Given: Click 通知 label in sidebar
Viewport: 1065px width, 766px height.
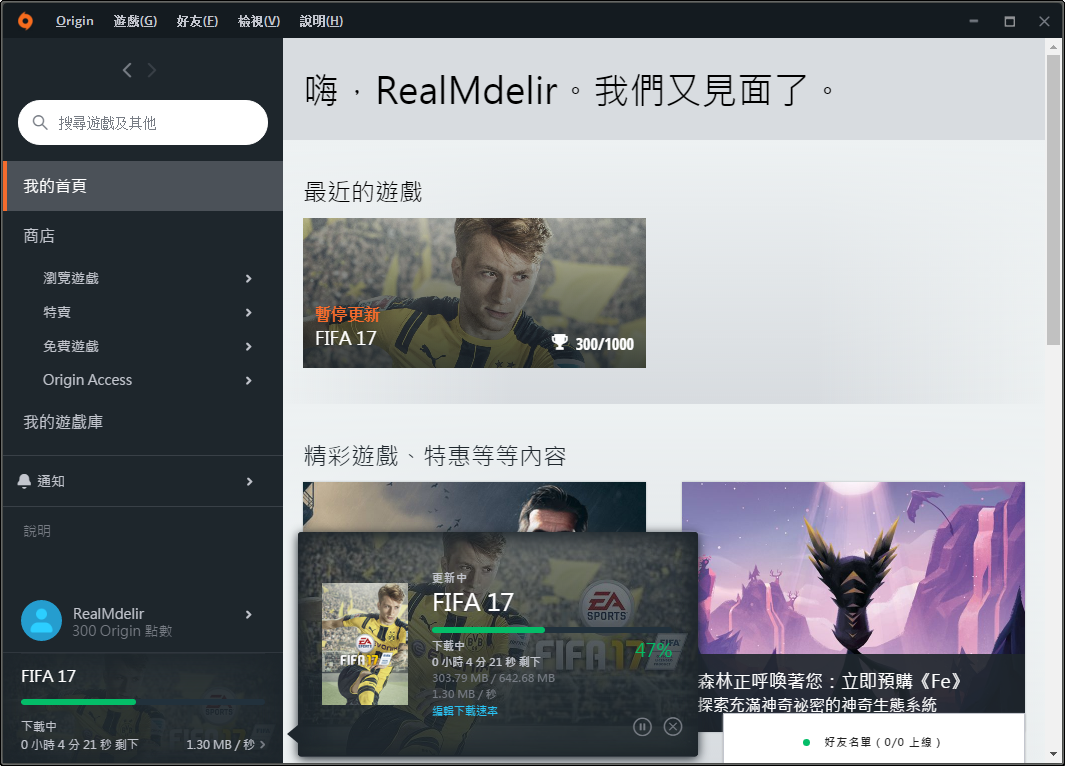Looking at the screenshot, I should click(51, 481).
